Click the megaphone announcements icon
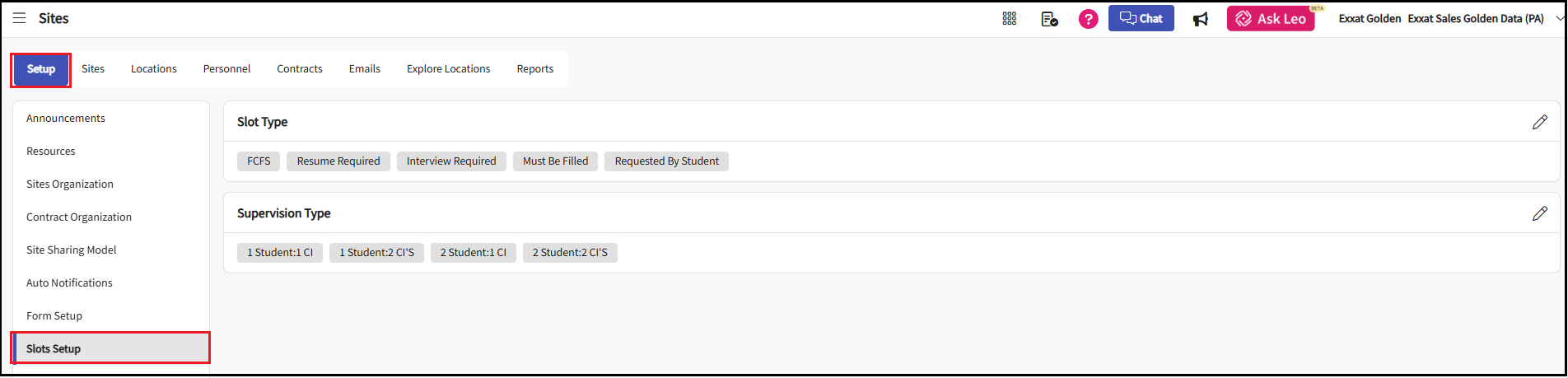Viewport: 1568px width, 378px height. click(1201, 18)
